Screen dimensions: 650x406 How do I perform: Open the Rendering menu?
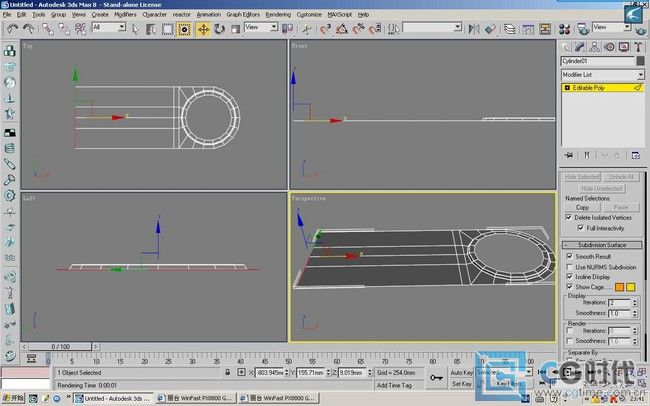[278, 15]
